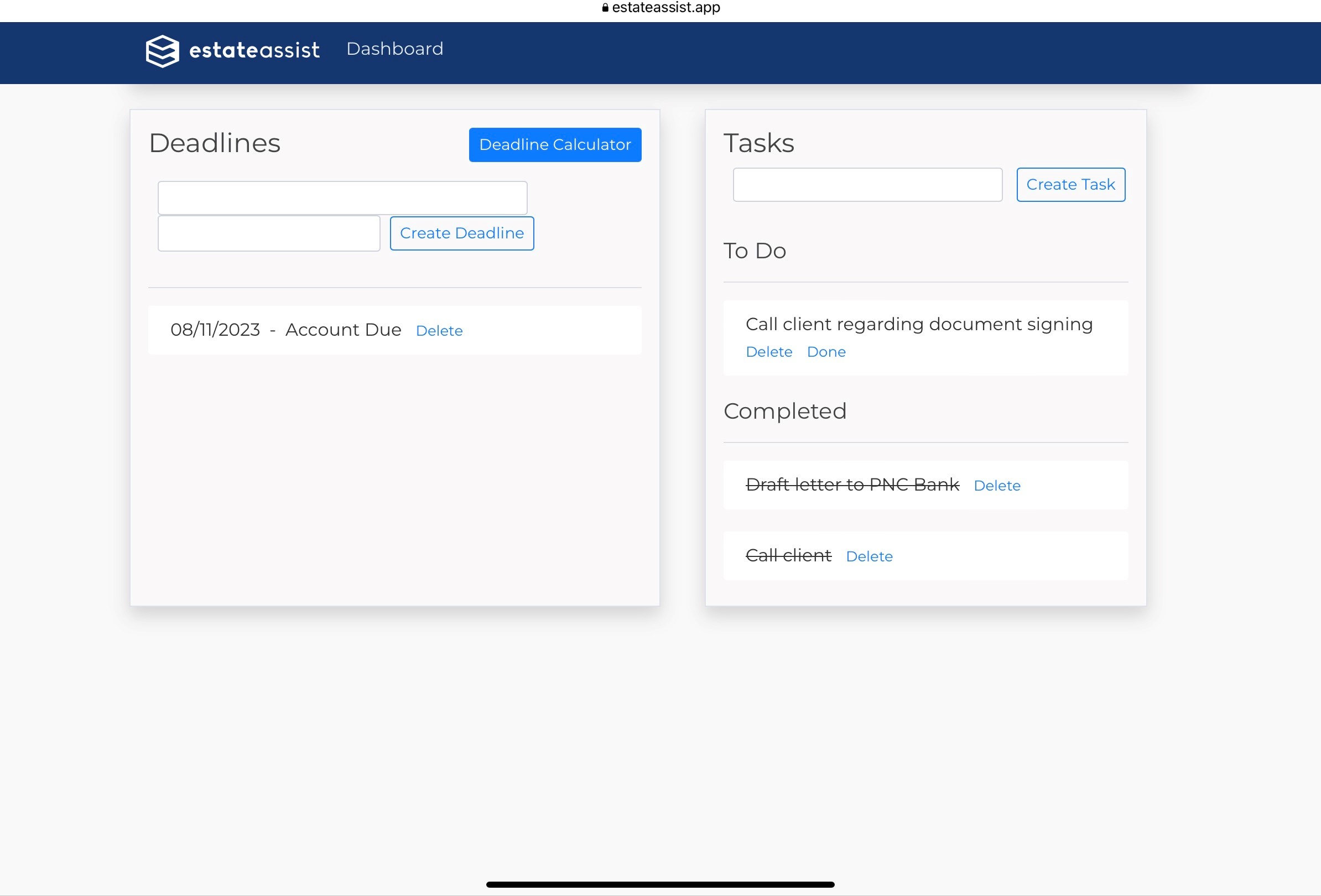This screenshot has height=896, width=1321.
Task: Delete the completed Call client task
Action: pyautogui.click(x=869, y=556)
